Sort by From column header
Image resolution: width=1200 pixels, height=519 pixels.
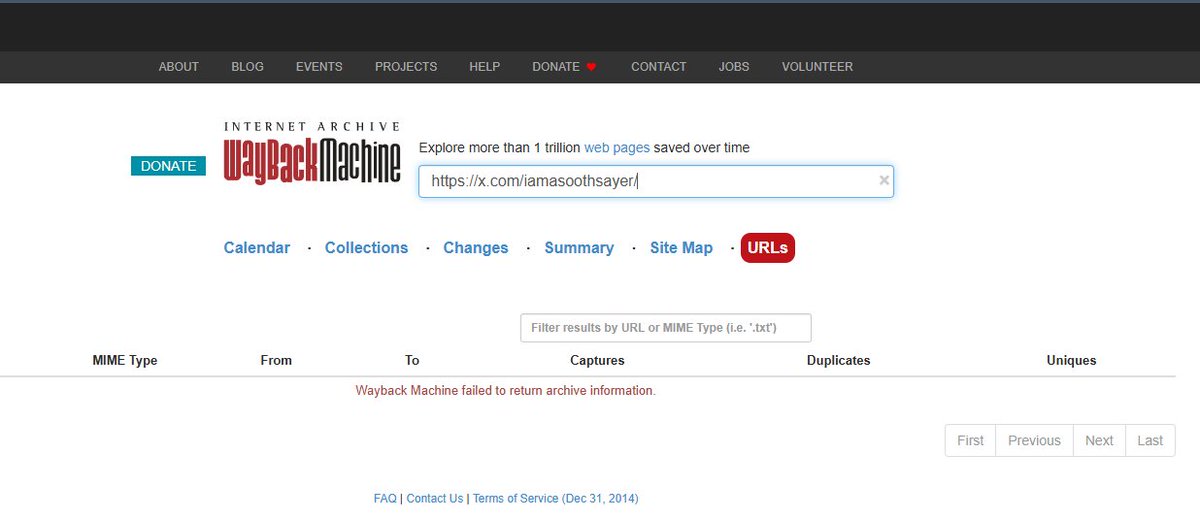click(x=276, y=360)
